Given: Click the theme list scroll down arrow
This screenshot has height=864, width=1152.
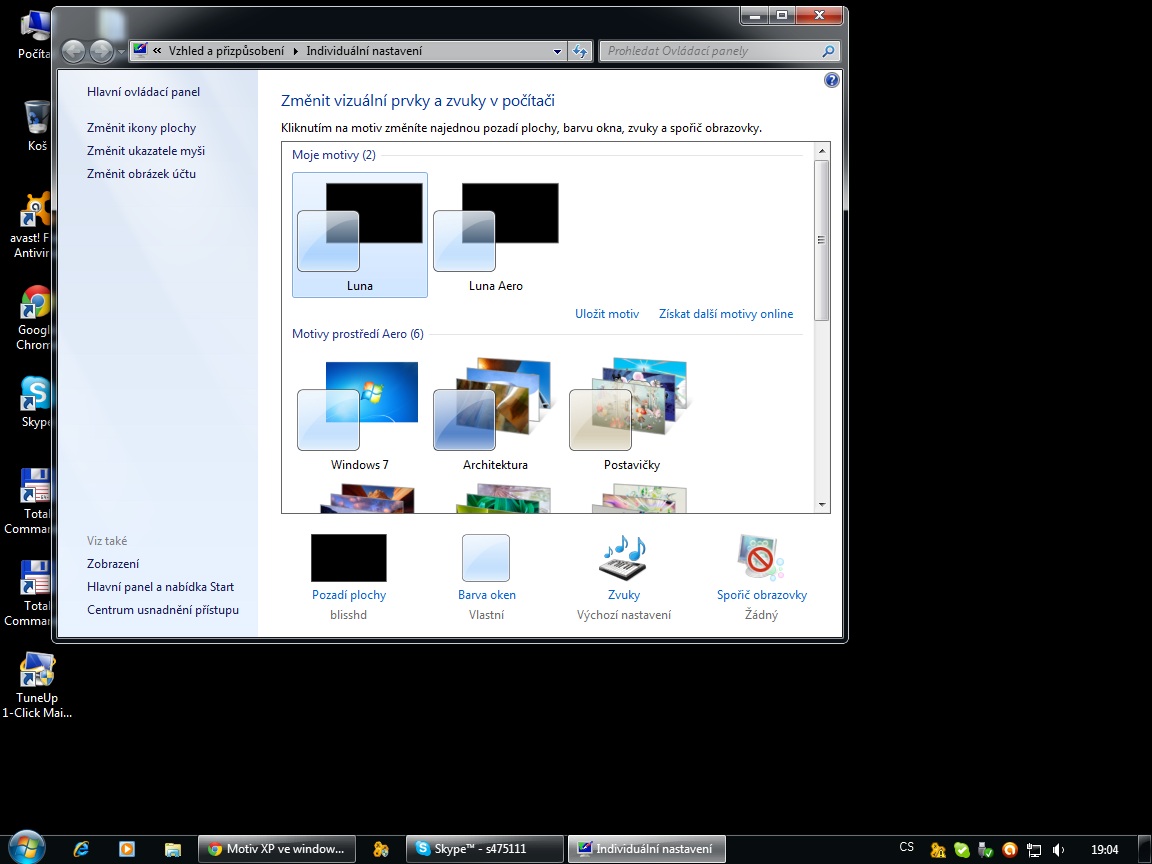Looking at the screenshot, I should (821, 505).
